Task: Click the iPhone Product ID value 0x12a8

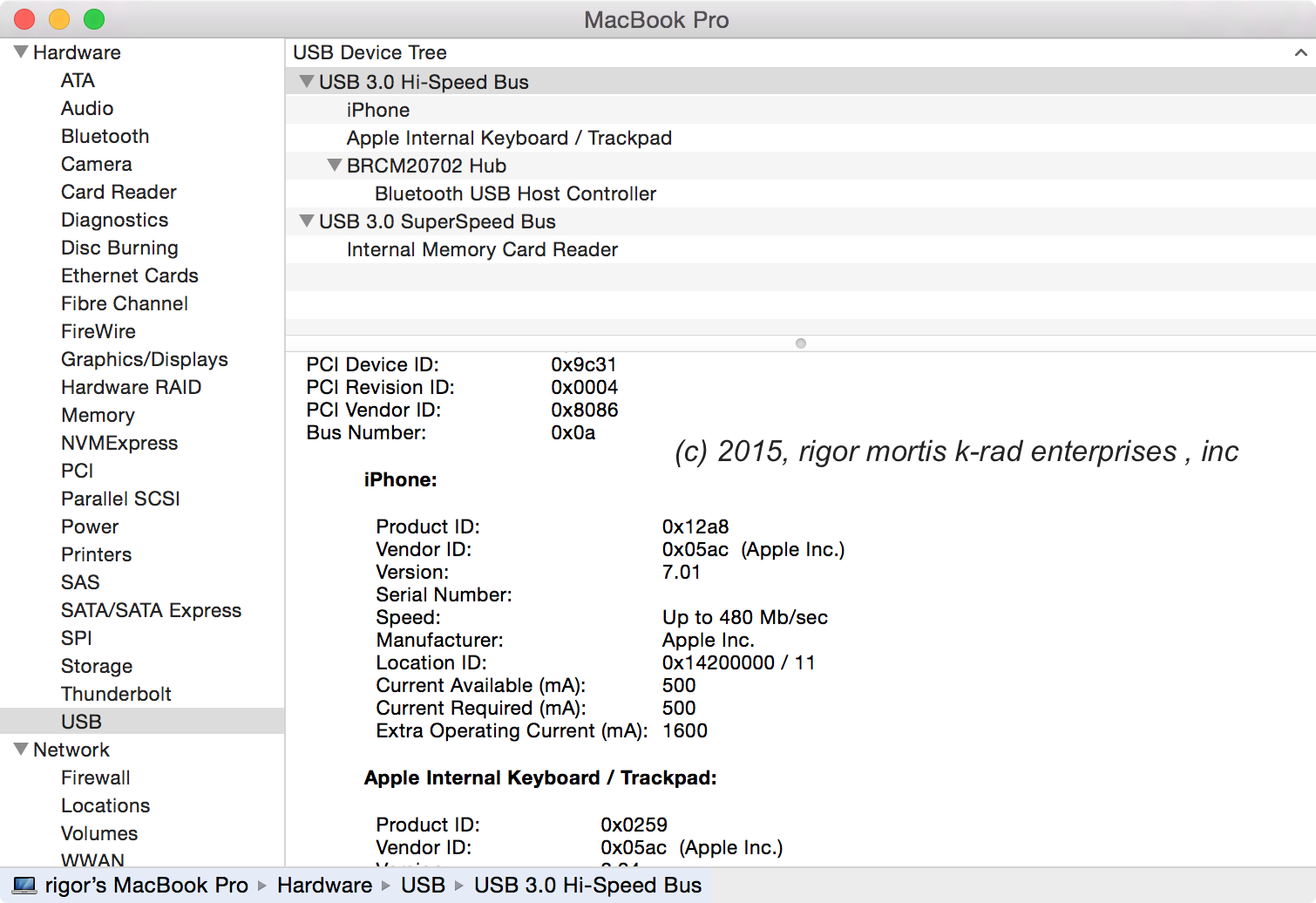Action: point(695,526)
